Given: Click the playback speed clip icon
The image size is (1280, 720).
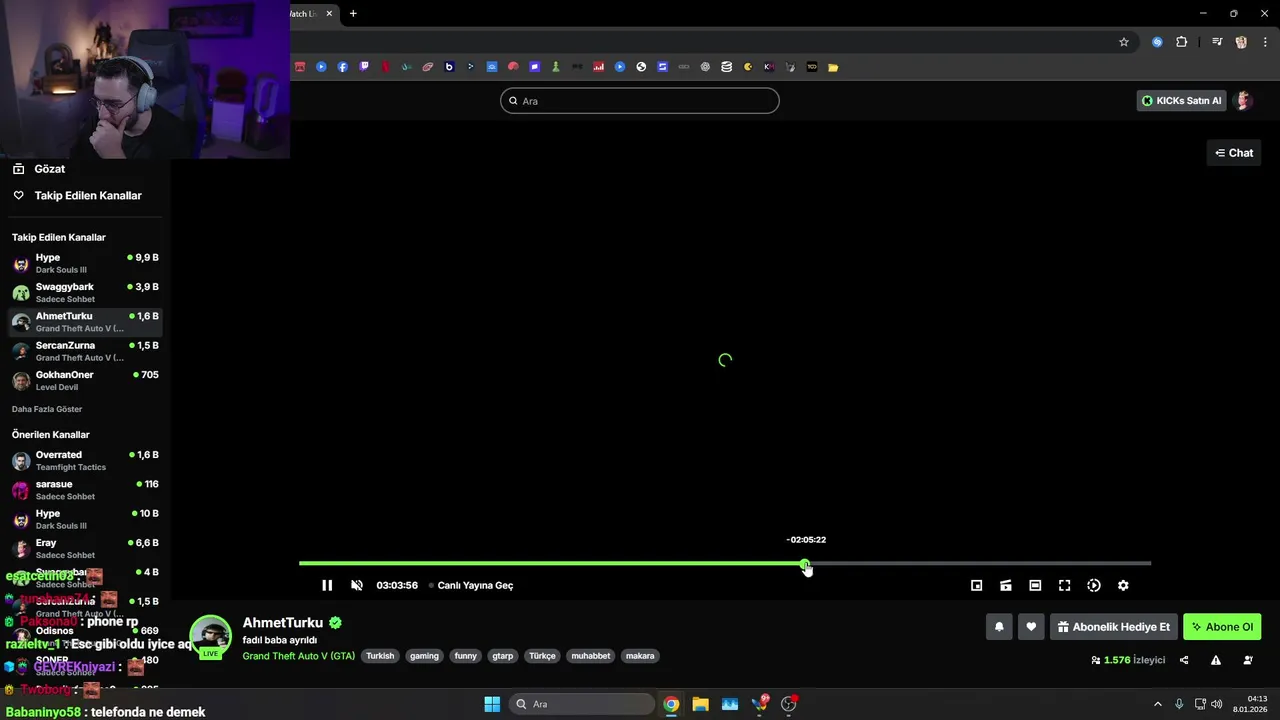Looking at the screenshot, I should coord(1094,585).
